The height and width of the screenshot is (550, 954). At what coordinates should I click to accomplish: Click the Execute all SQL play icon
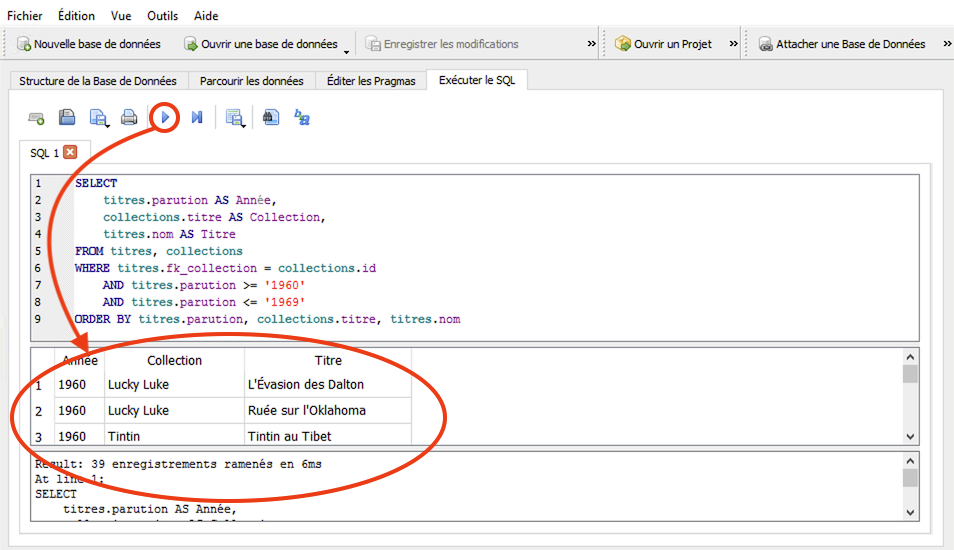166,118
